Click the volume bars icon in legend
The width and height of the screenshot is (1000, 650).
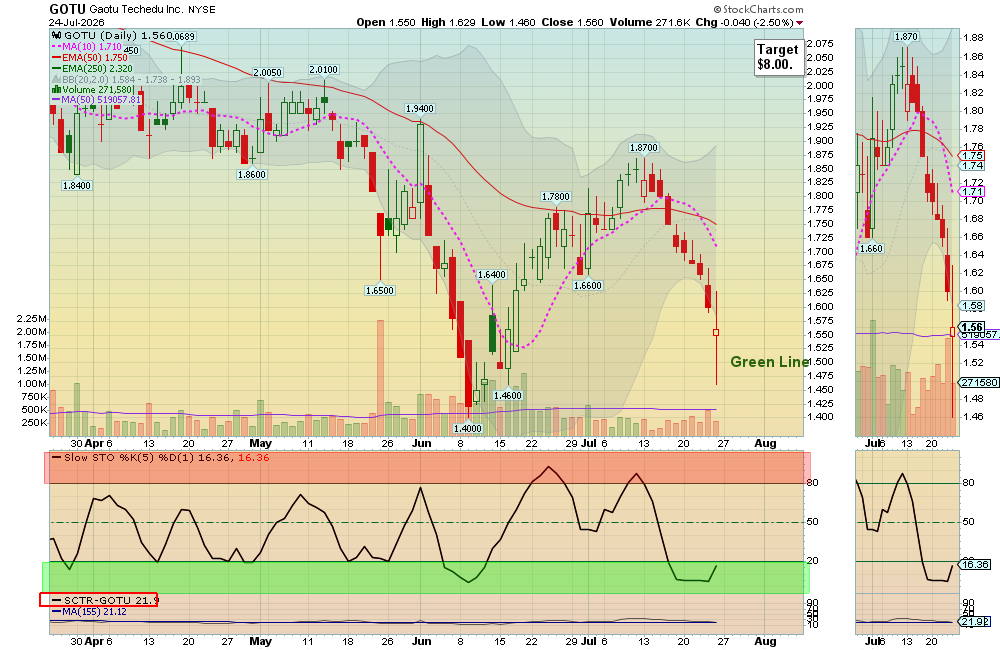point(55,90)
